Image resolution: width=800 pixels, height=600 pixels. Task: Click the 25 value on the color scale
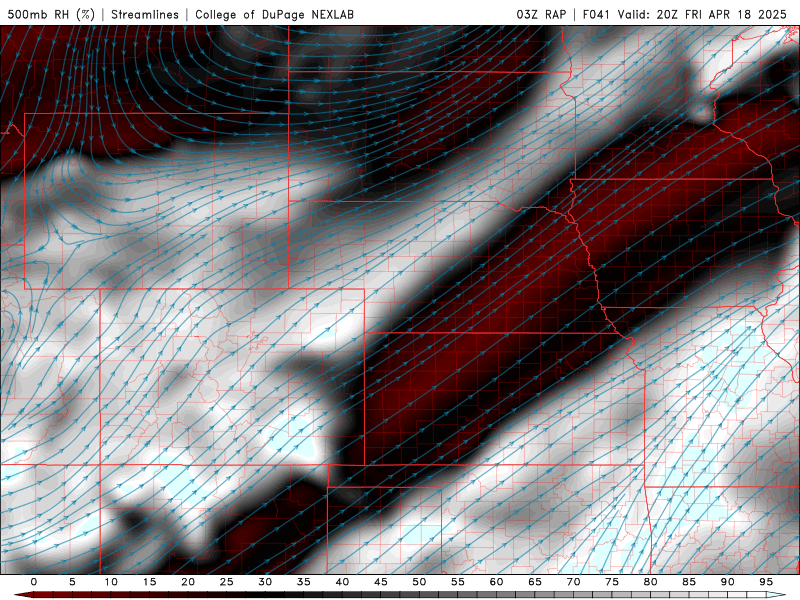[x=227, y=582]
